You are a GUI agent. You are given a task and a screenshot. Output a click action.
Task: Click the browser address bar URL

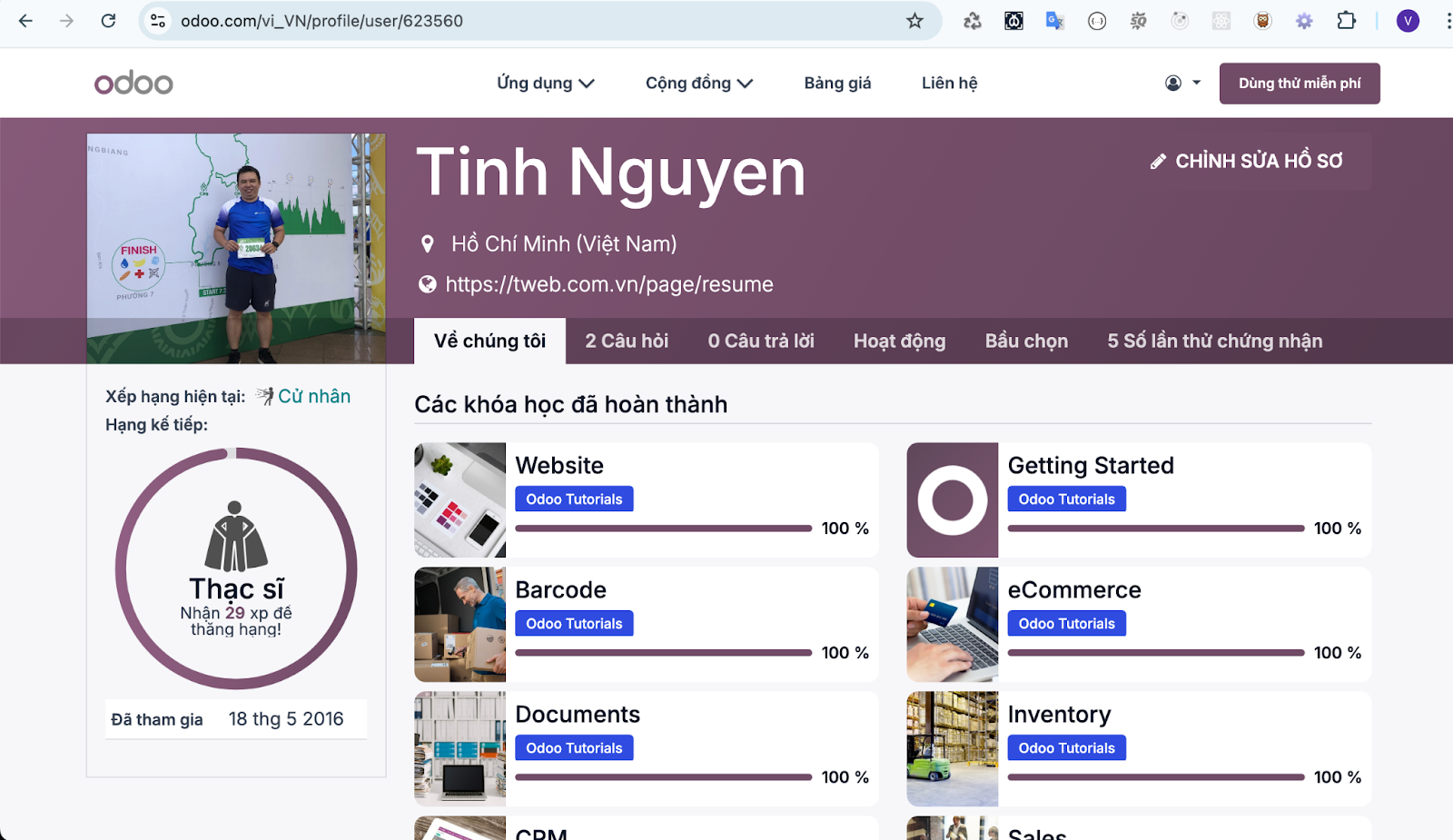[321, 20]
